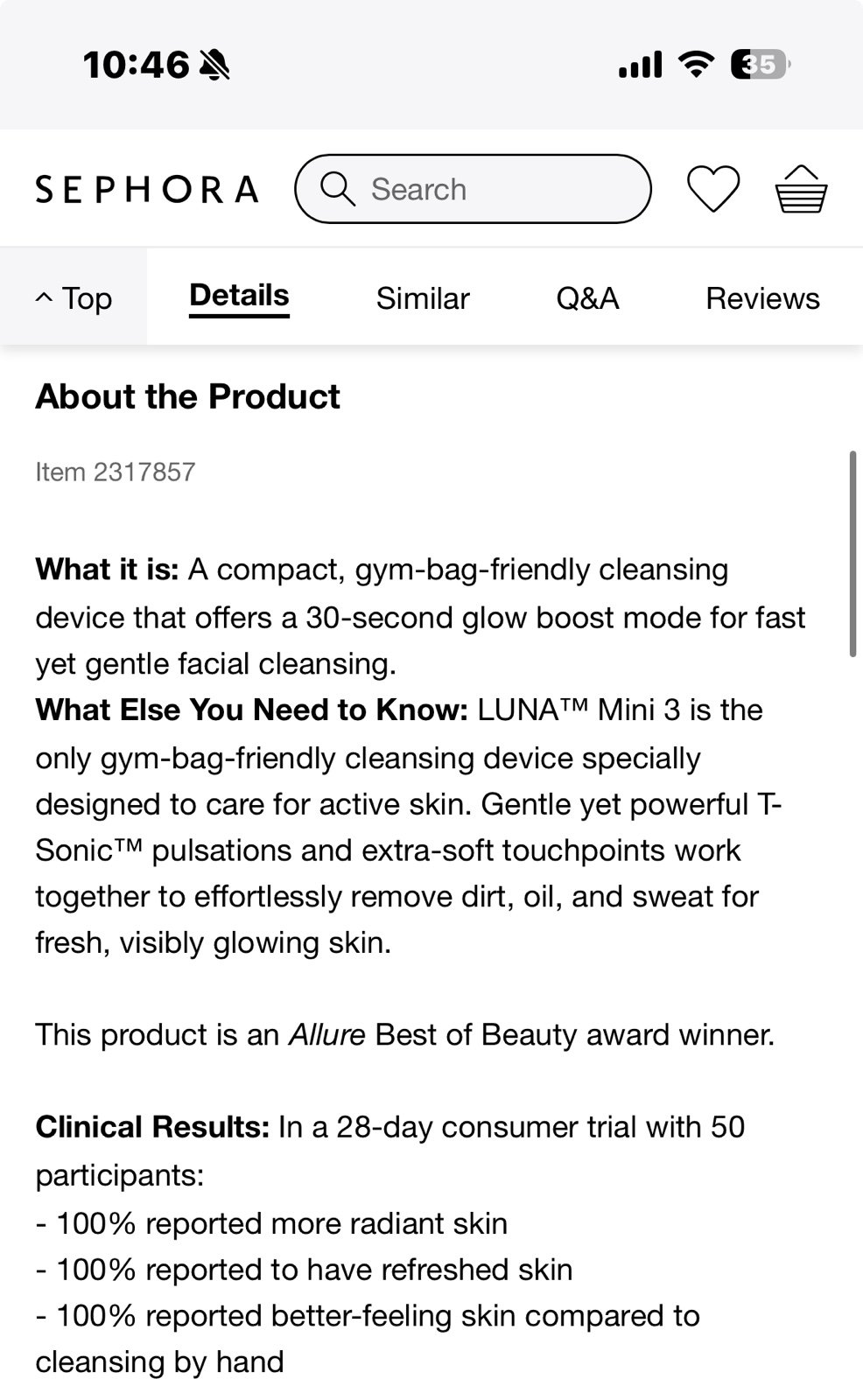
Task: Tap the Wi-Fi status icon
Action: 696,64
